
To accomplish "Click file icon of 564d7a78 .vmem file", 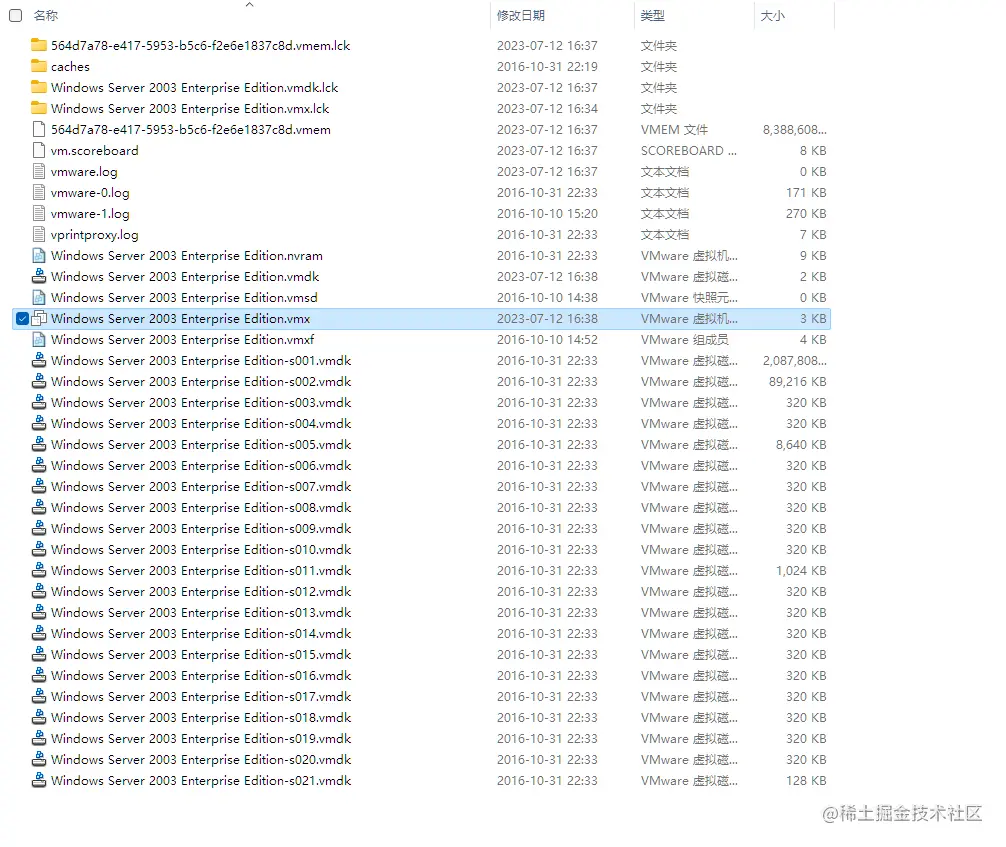I will tap(39, 129).
